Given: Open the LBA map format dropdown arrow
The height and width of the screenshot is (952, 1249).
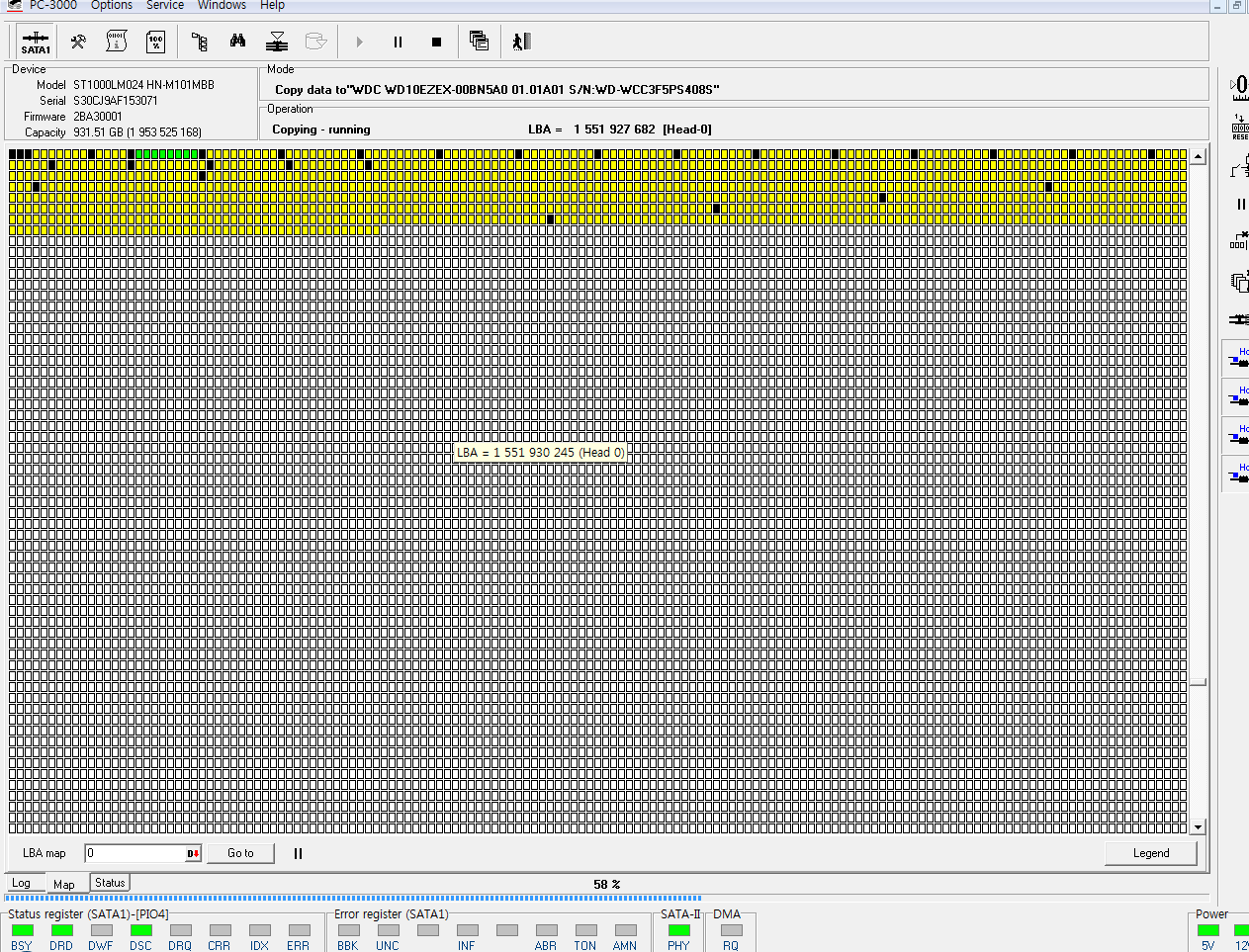Looking at the screenshot, I should click(194, 853).
